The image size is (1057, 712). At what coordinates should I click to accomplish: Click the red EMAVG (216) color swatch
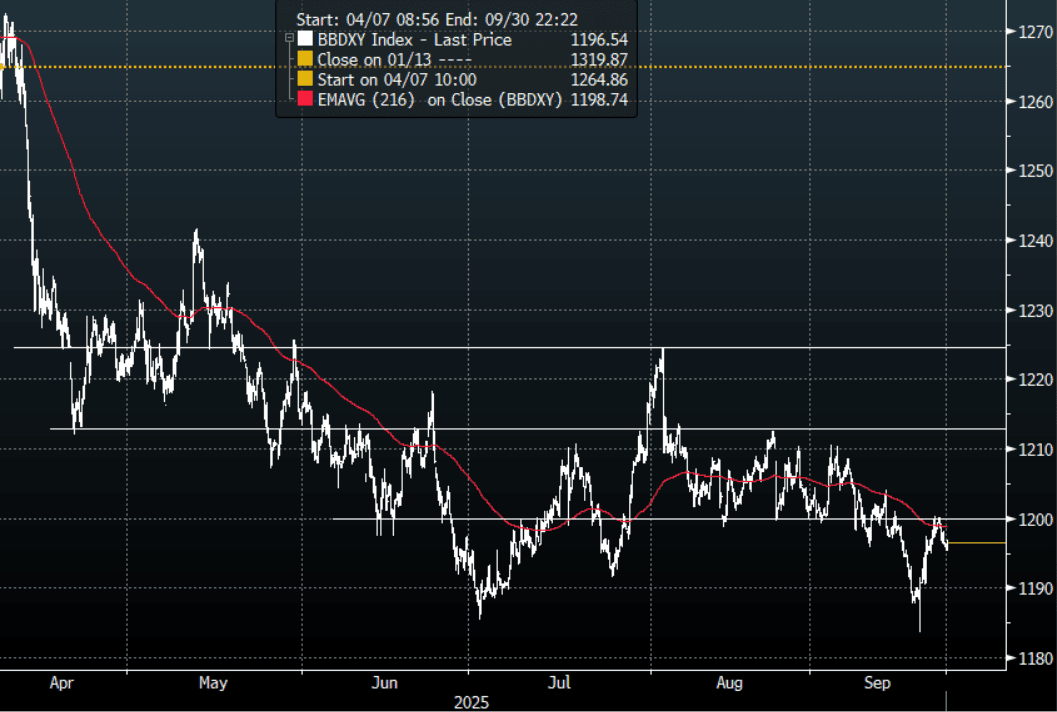coord(304,100)
